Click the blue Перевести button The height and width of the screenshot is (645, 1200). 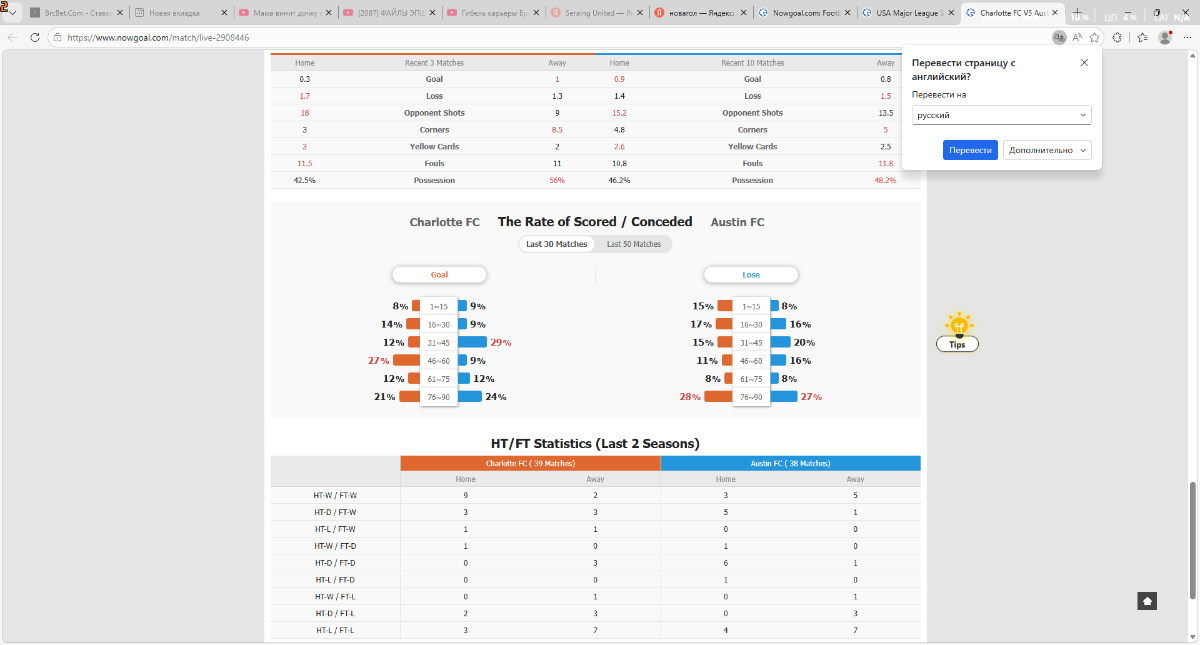pyautogui.click(x=970, y=150)
